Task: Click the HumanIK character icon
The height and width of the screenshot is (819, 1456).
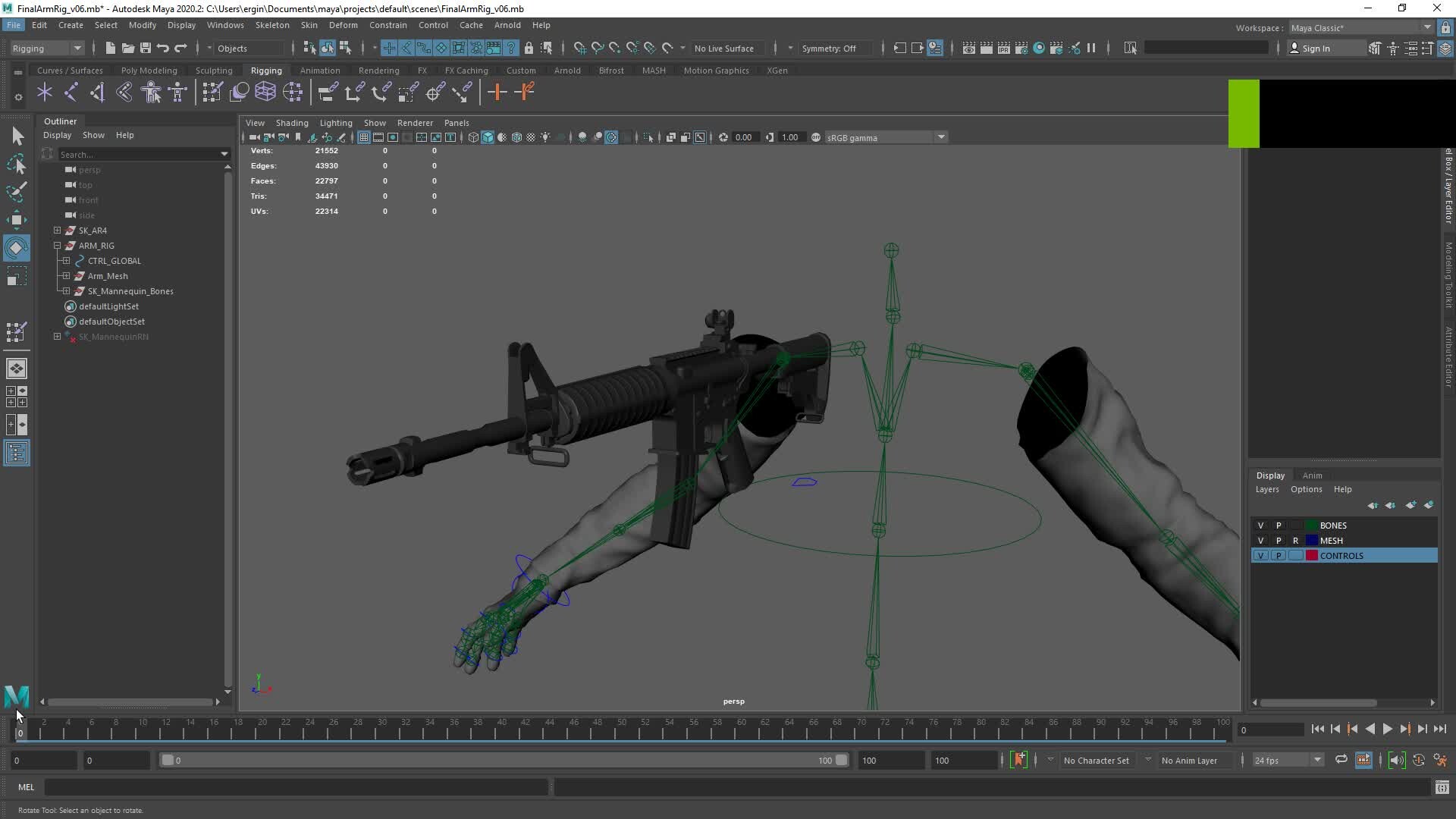Action: click(x=149, y=92)
